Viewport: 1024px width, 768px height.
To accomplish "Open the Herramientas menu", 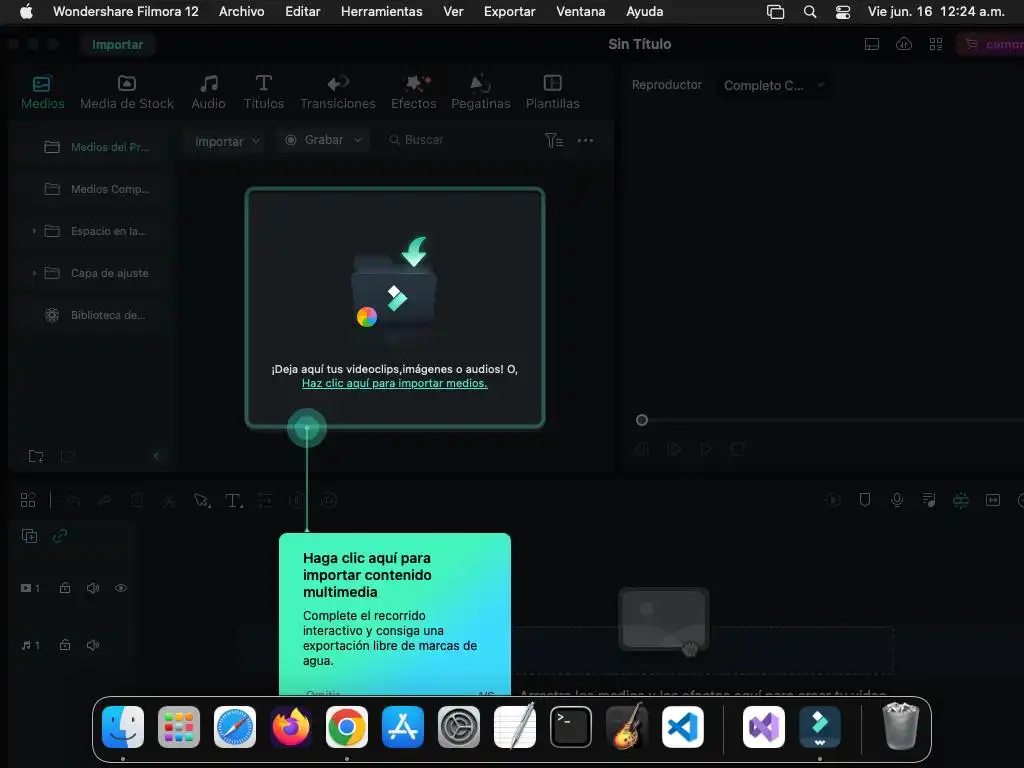I will [381, 11].
